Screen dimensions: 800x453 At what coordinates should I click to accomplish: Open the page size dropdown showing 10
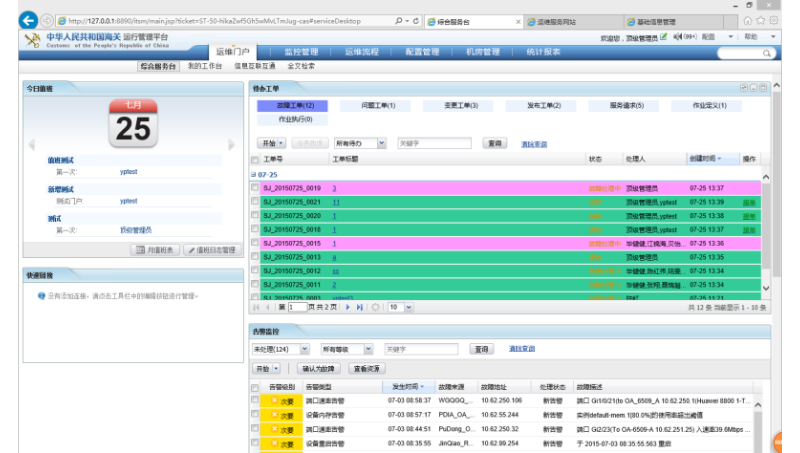tap(409, 307)
